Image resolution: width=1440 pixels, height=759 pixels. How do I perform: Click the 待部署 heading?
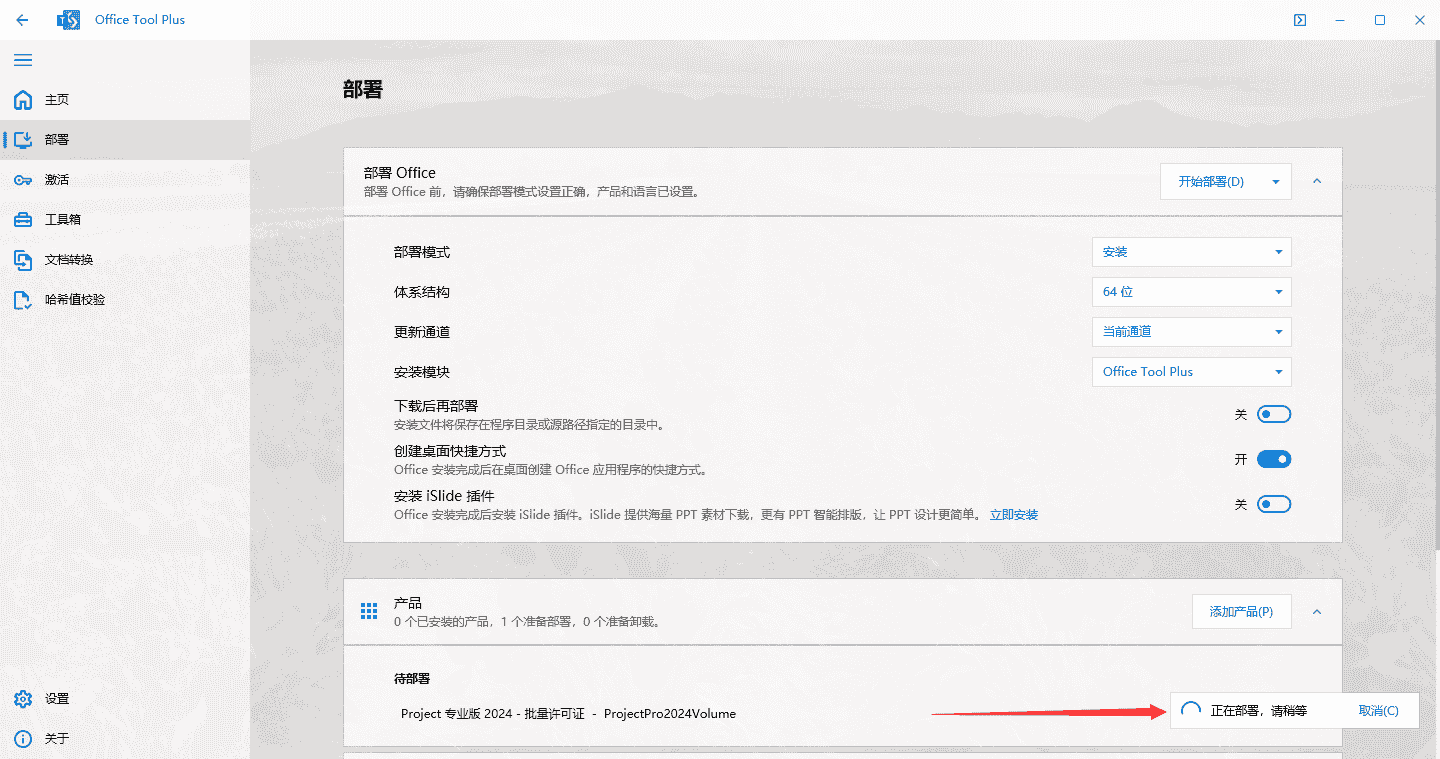[x=412, y=679]
